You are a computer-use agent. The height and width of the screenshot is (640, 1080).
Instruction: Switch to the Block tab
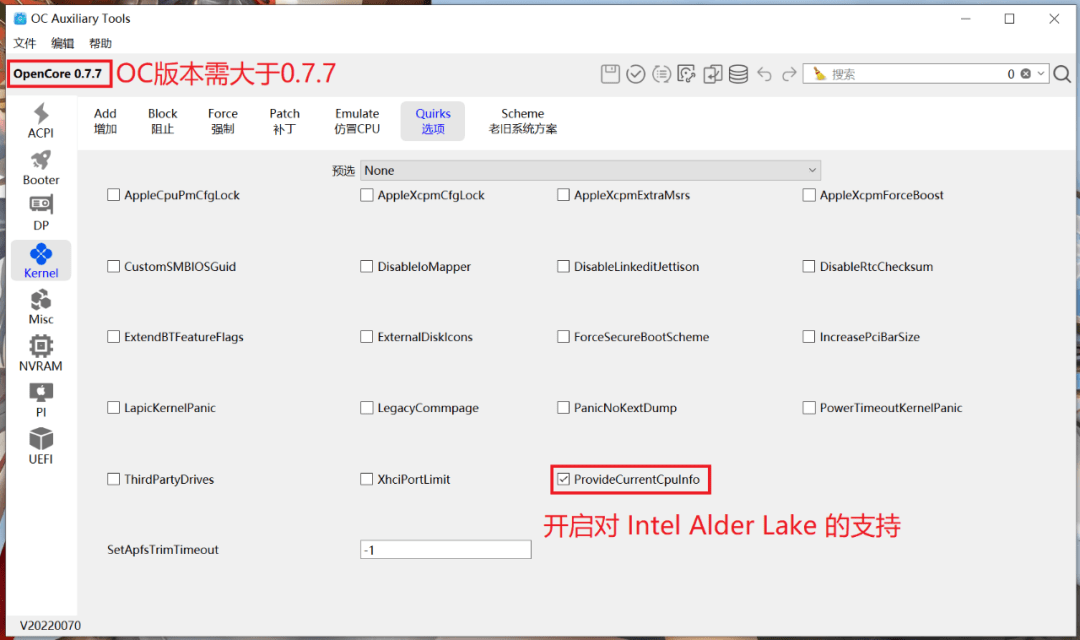click(163, 121)
